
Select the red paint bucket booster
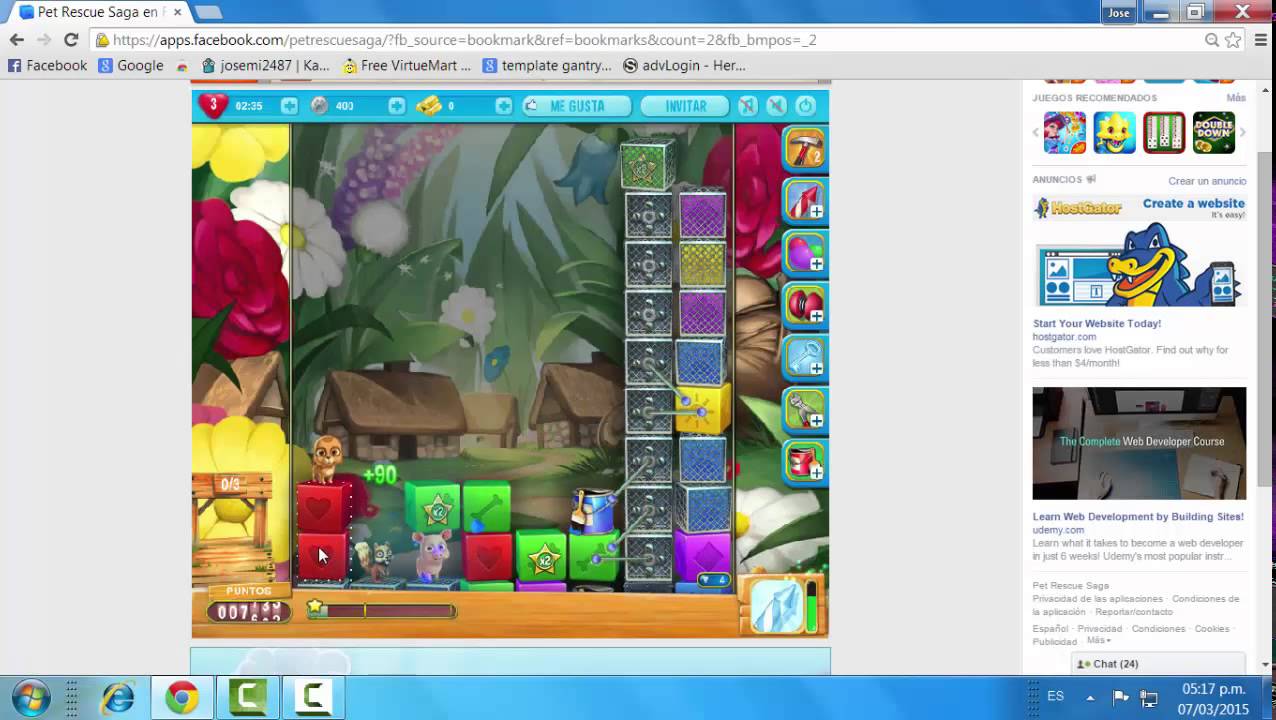coord(804,461)
